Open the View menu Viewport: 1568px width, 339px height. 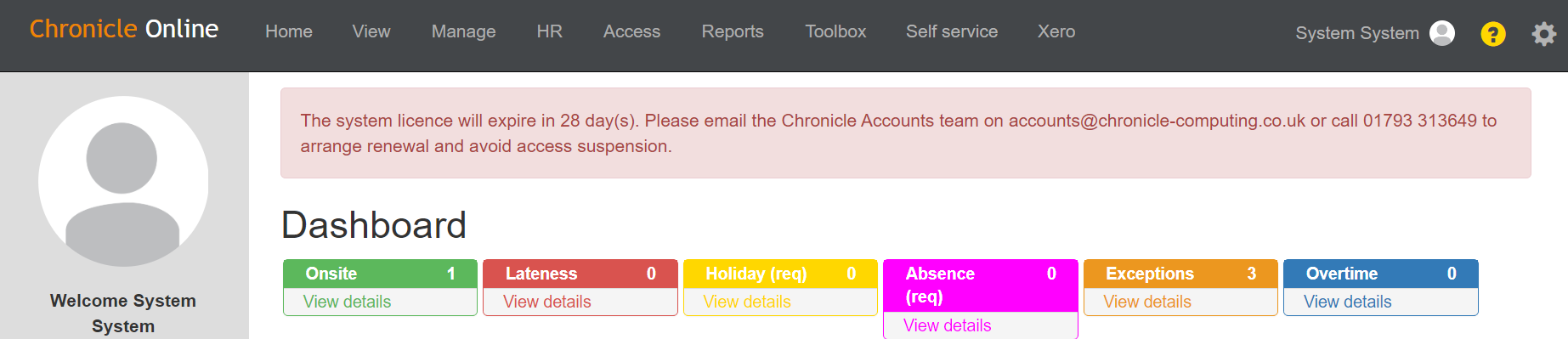pos(371,31)
